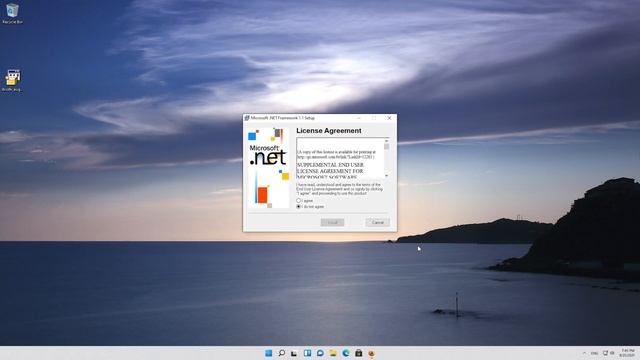The width and height of the screenshot is (640, 360).
Task: Show hidden system tray icons
Action: click(584, 353)
